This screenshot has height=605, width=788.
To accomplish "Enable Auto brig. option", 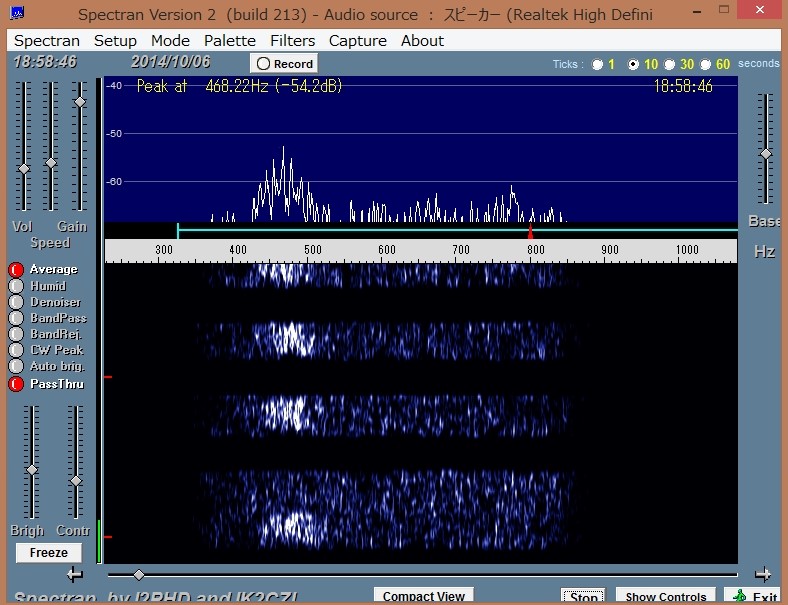I will [16, 366].
